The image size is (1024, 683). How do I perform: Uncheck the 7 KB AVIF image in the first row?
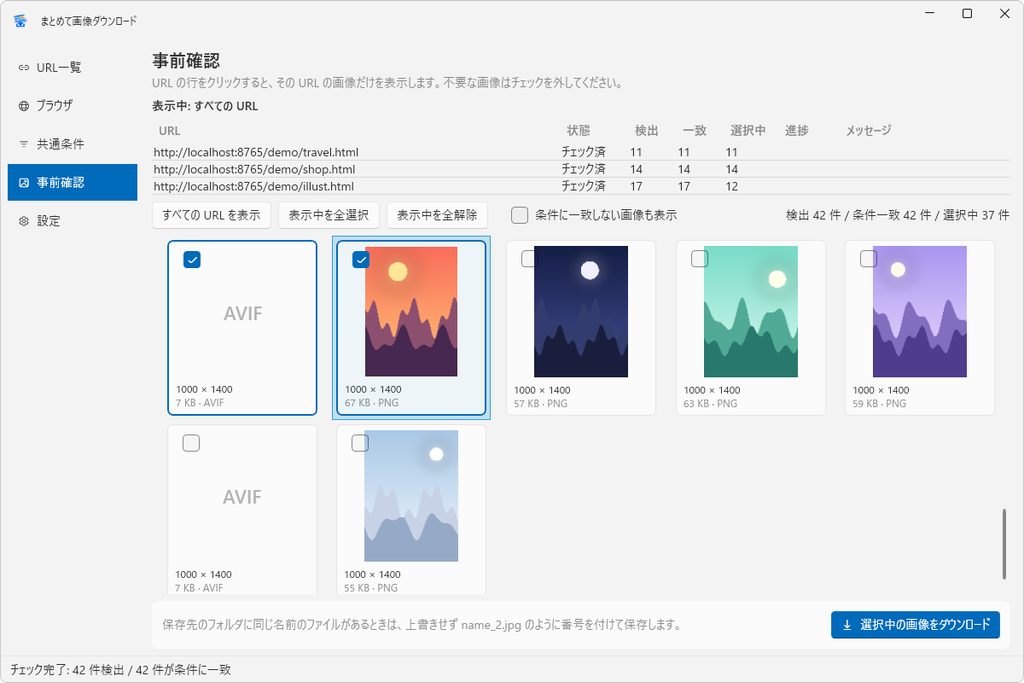[x=192, y=260]
